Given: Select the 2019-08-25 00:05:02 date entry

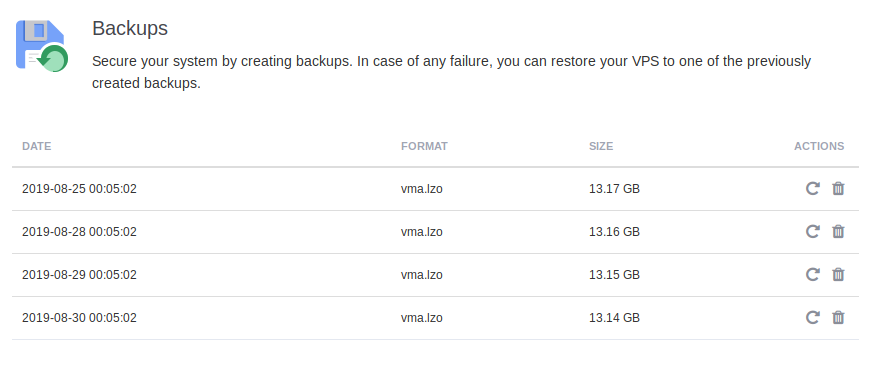Looking at the screenshot, I should pyautogui.click(x=79, y=189).
